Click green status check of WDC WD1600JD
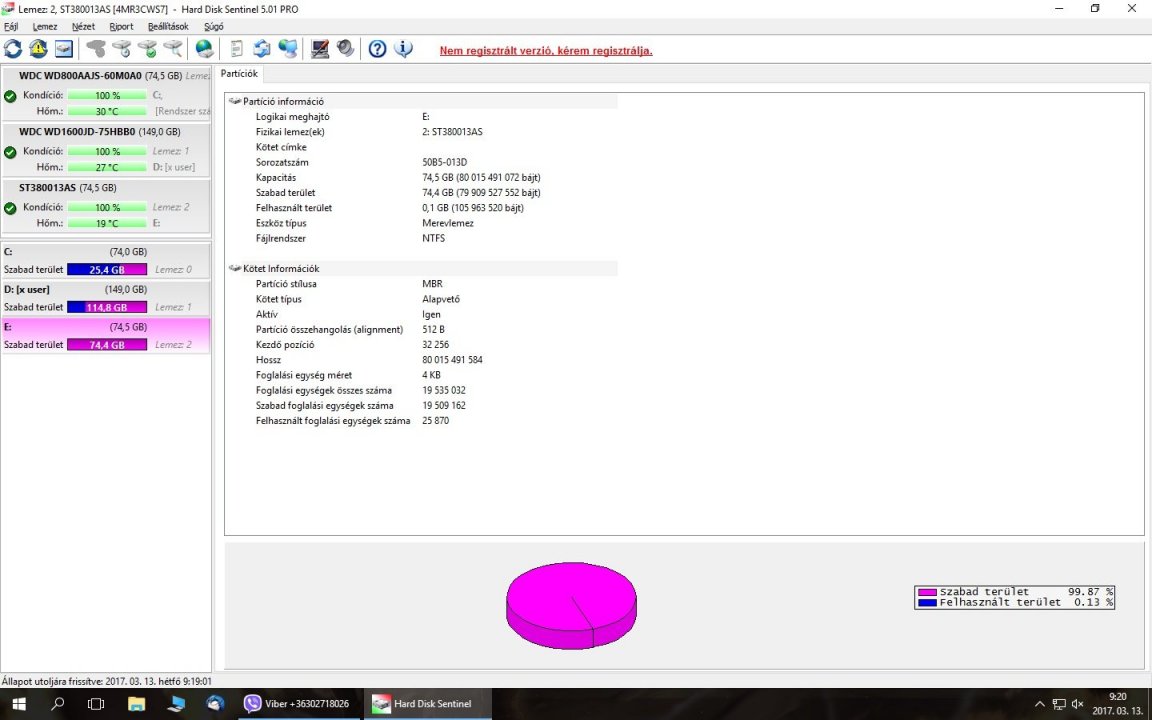 [x=10, y=152]
